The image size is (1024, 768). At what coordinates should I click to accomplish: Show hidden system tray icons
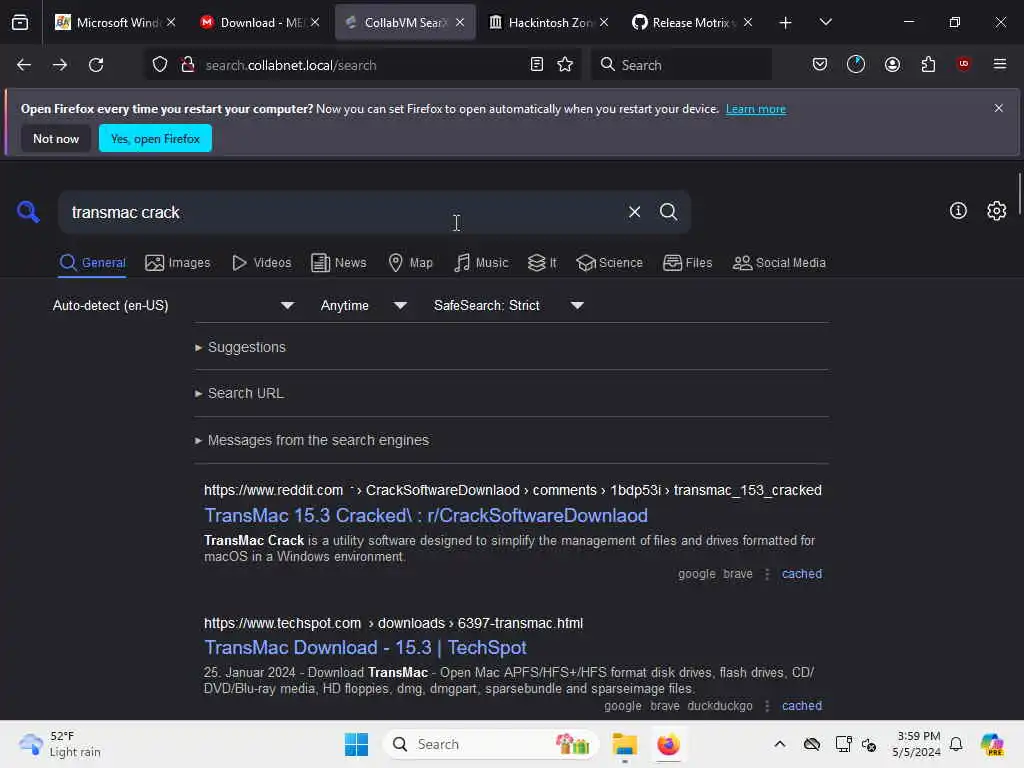[x=779, y=744]
